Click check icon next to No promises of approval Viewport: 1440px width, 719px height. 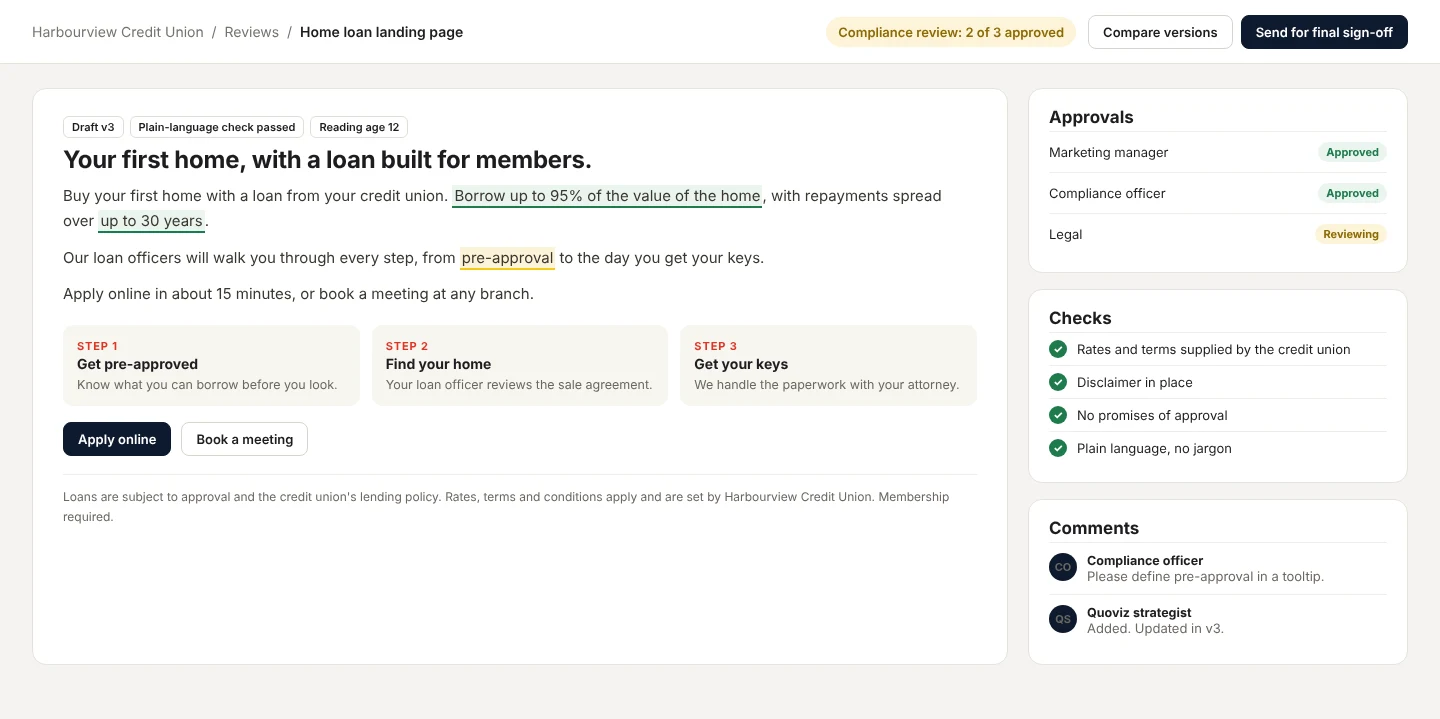pos(1058,415)
